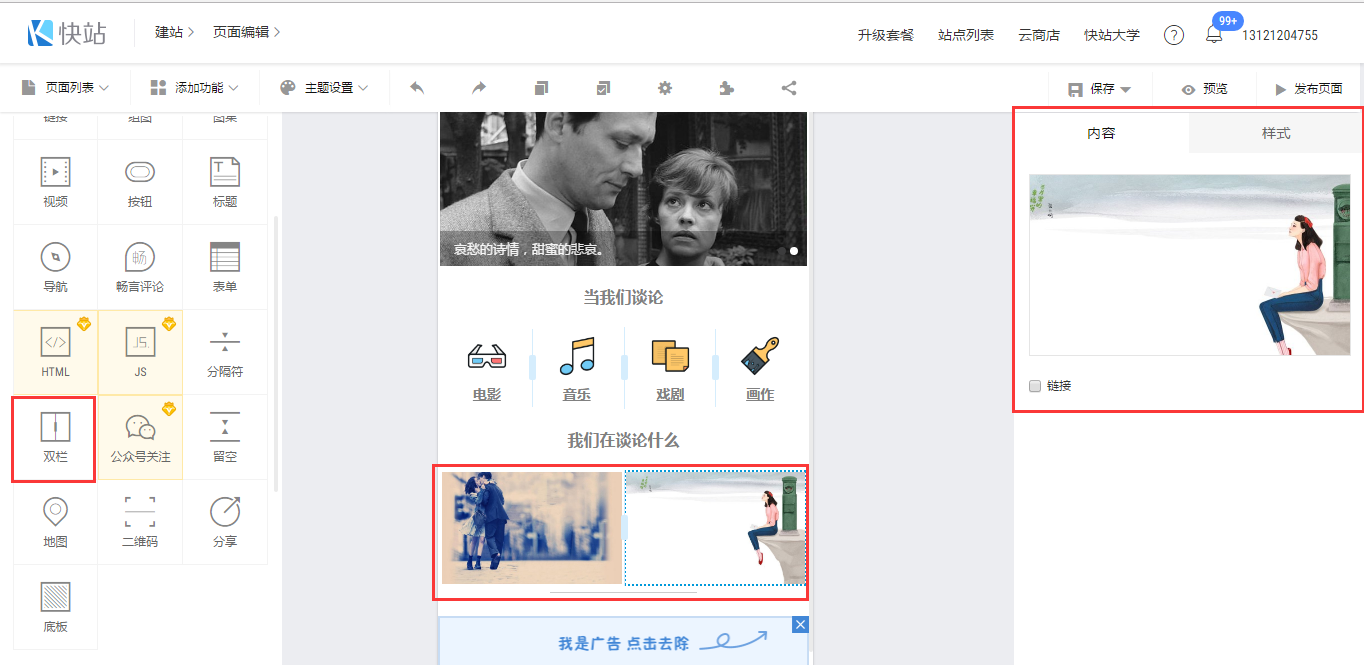Click the undo arrow in toolbar
Image resolution: width=1364 pixels, height=665 pixels.
[x=417, y=88]
